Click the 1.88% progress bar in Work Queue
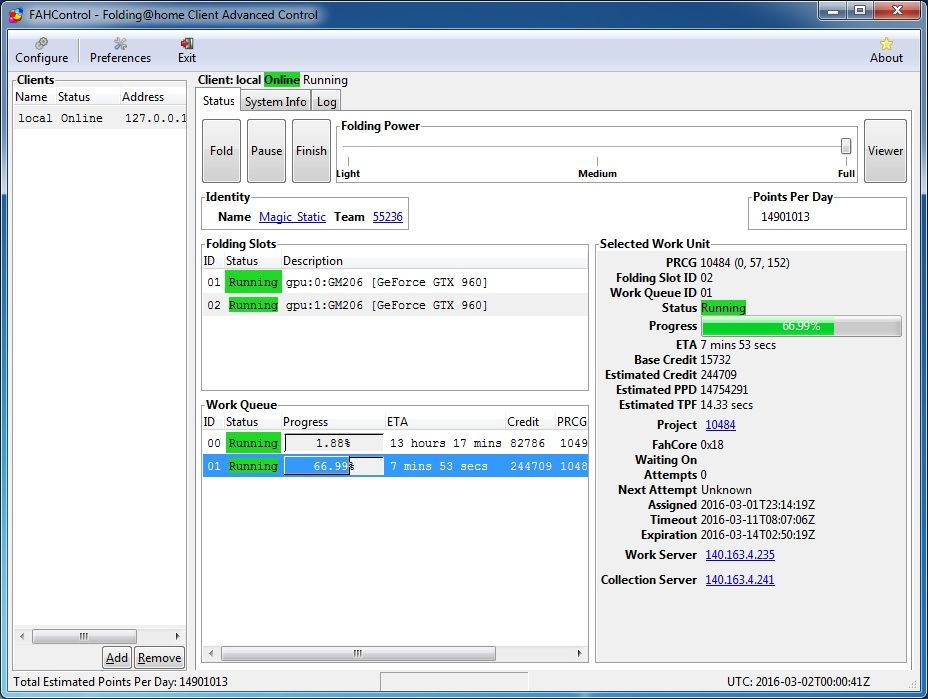 [334, 443]
